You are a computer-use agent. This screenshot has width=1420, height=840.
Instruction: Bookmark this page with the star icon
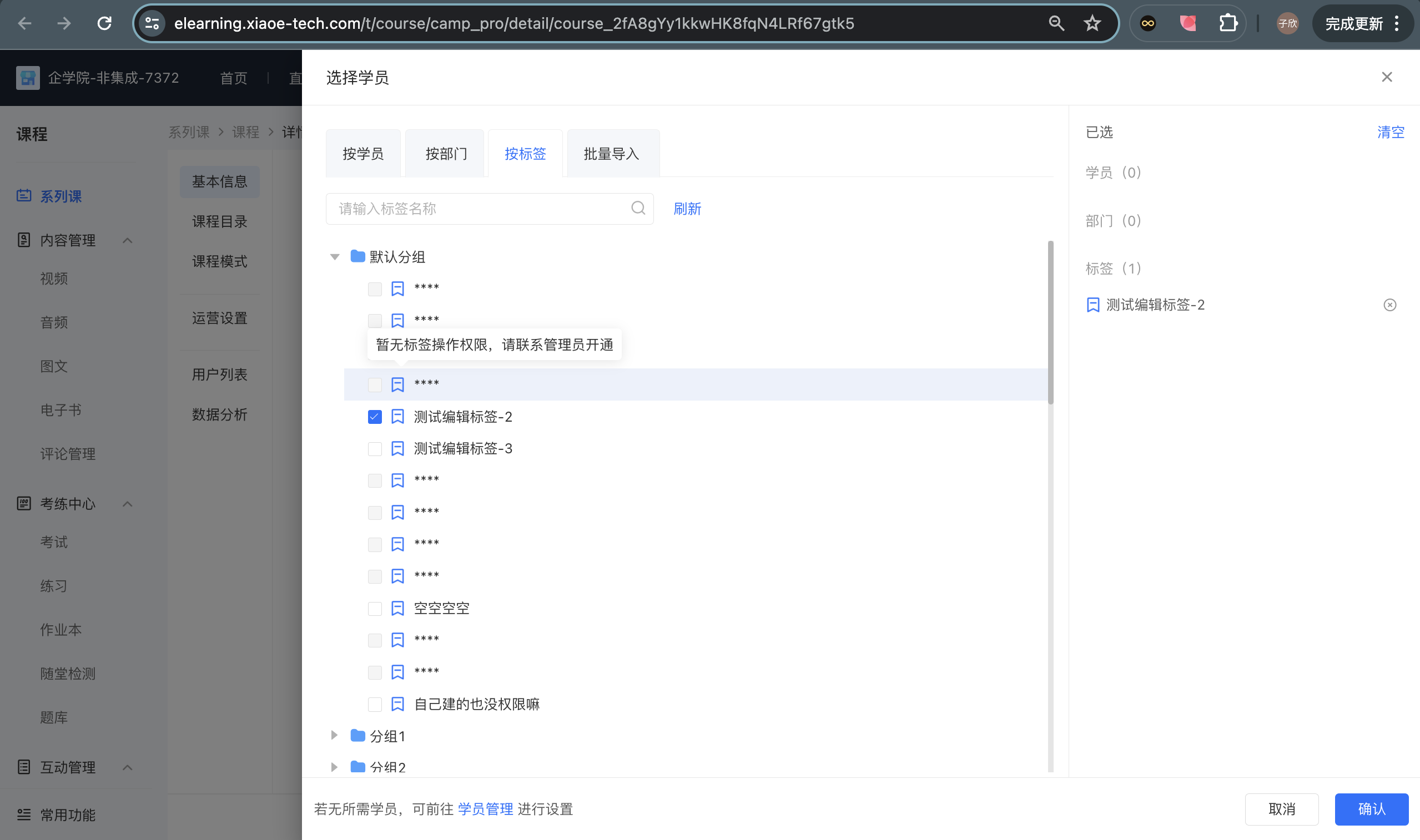(x=1092, y=23)
